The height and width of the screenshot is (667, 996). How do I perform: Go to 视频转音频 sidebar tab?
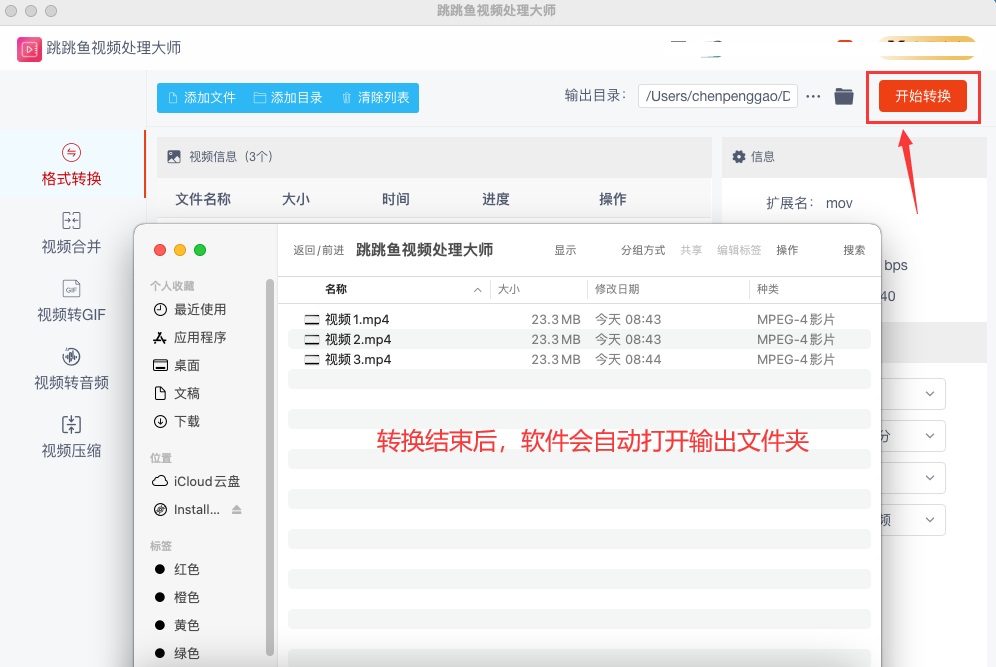point(72,368)
